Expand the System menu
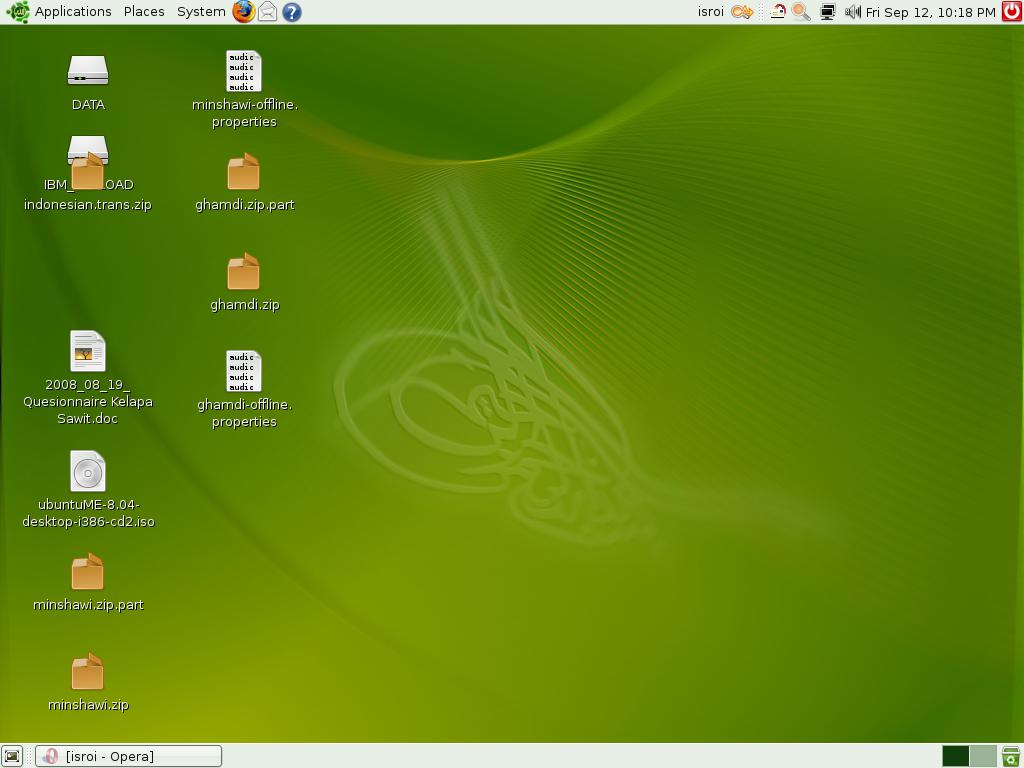This screenshot has height=768, width=1024. pos(201,12)
